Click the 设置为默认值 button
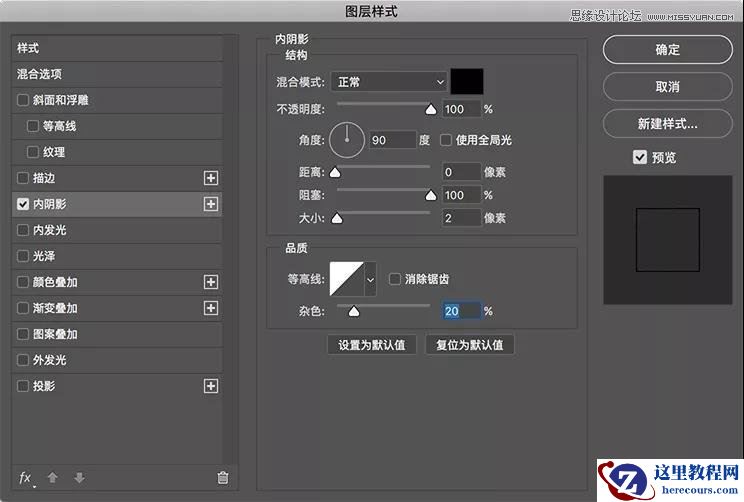This screenshot has height=502, width=744. [372, 345]
